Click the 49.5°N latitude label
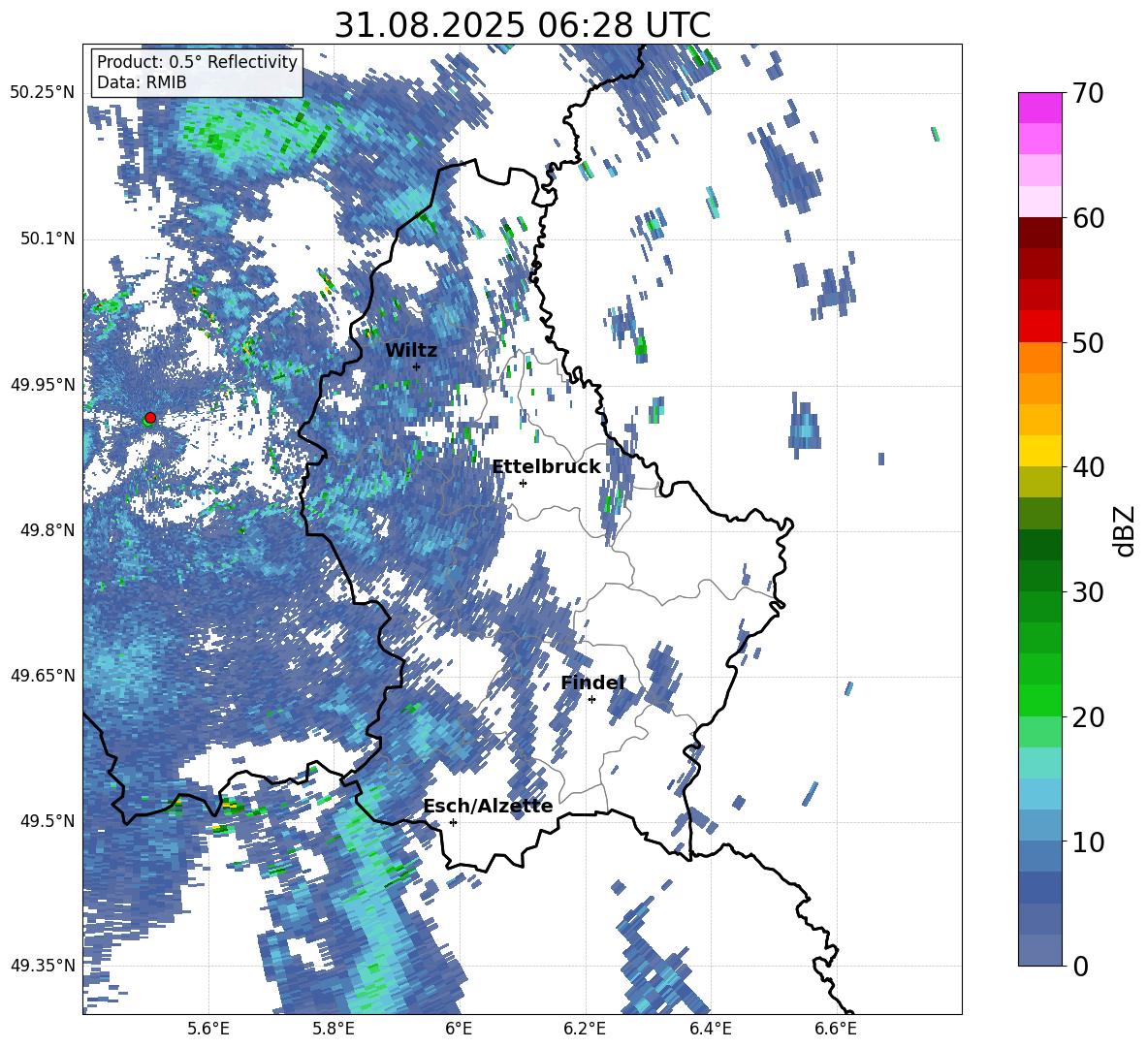 48,821
